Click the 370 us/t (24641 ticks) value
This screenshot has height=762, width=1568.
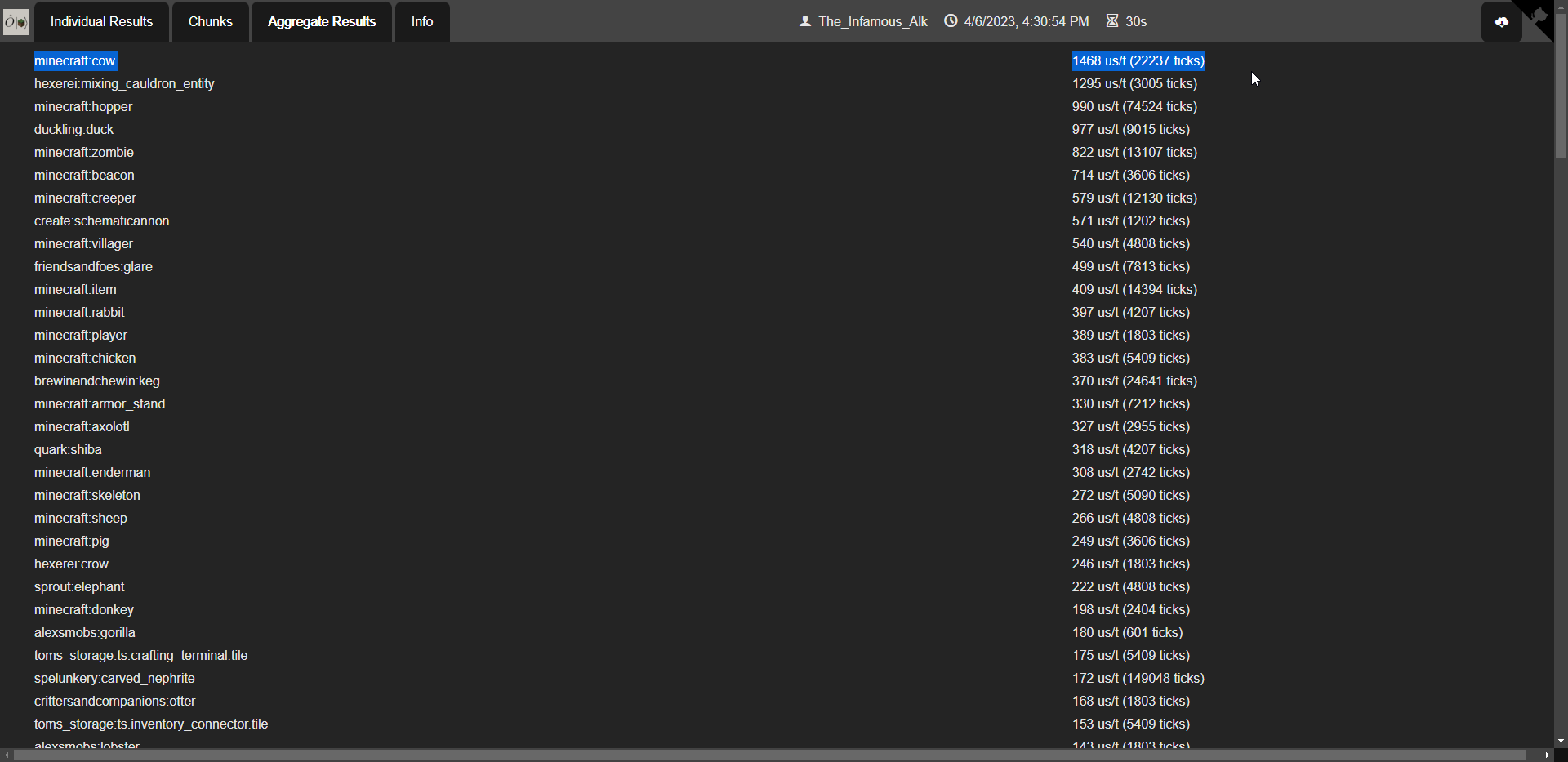(x=1135, y=381)
